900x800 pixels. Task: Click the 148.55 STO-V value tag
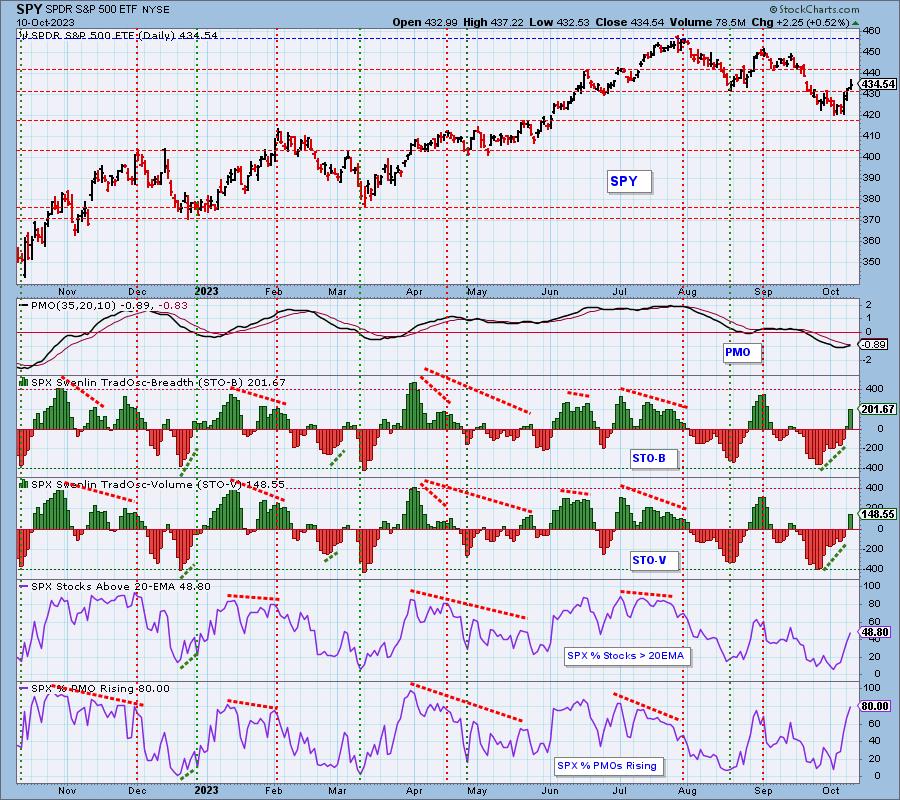(878, 514)
